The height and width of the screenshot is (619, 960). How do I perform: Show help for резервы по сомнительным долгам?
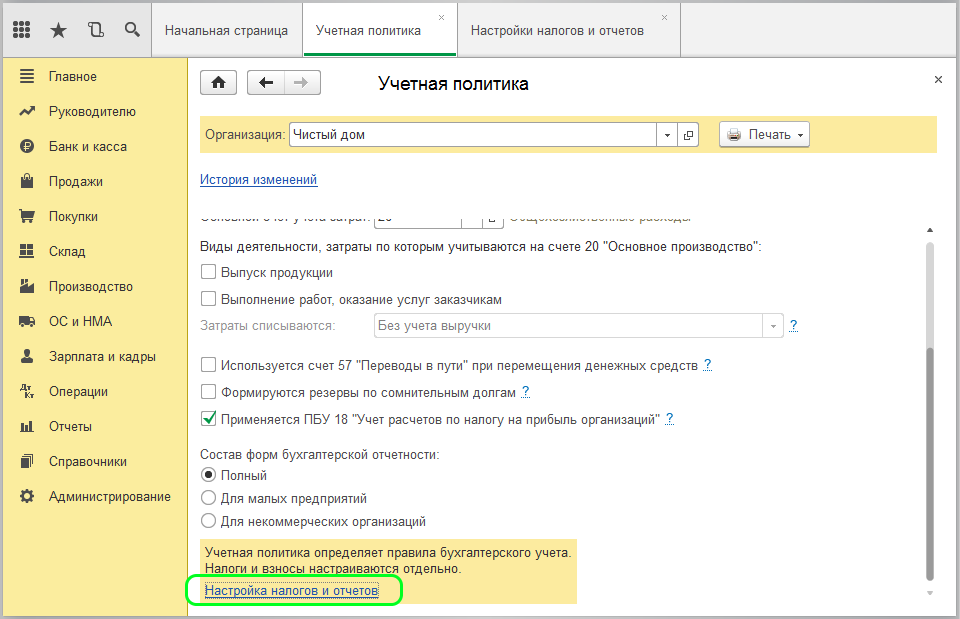click(x=525, y=392)
